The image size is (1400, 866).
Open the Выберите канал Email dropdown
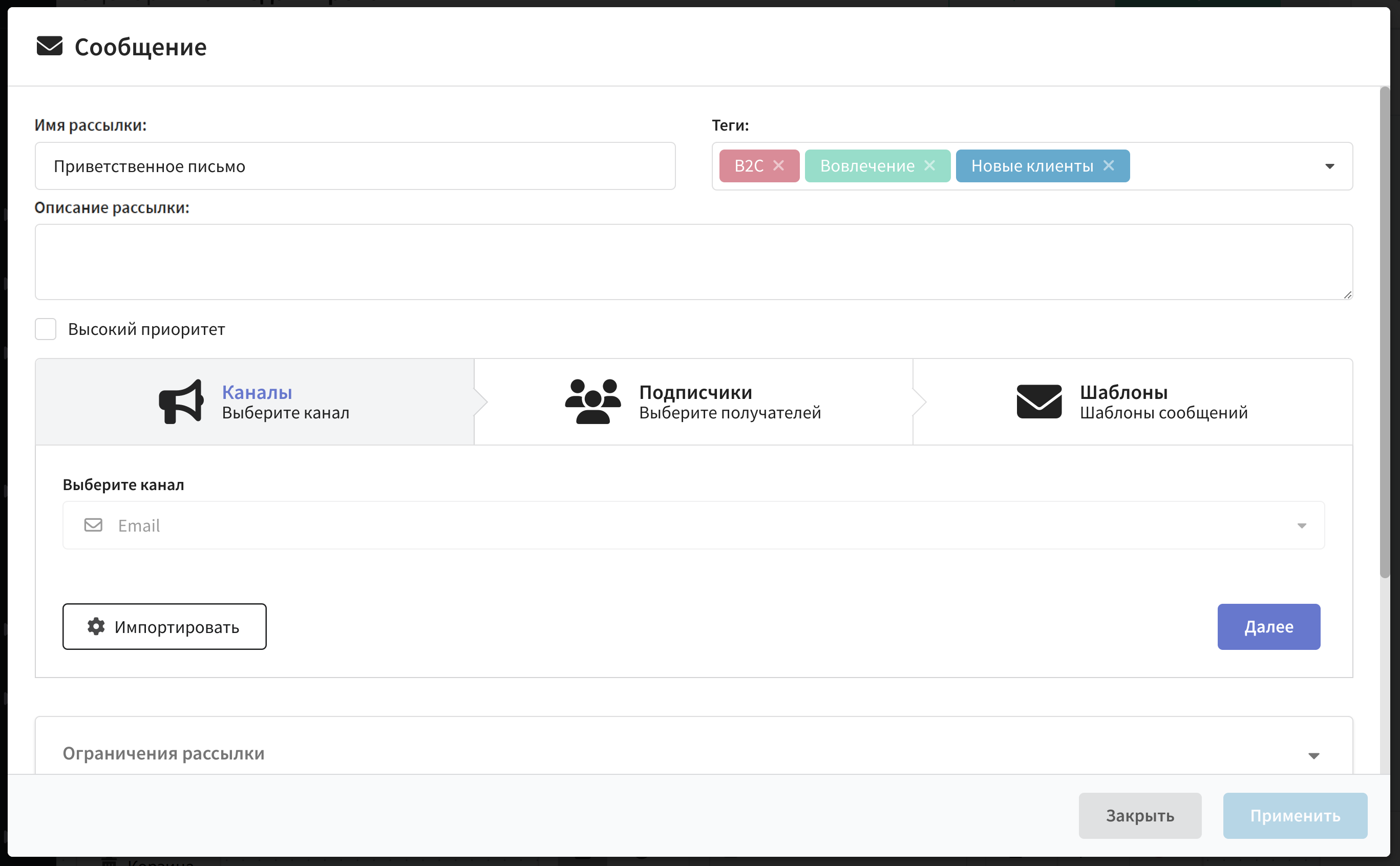point(693,525)
